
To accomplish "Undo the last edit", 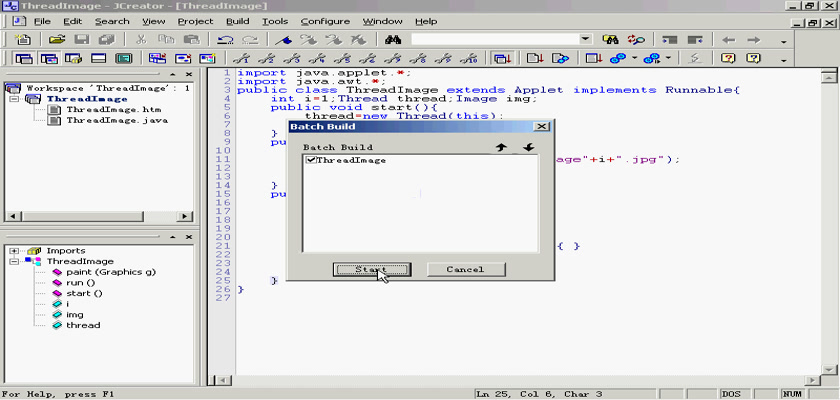I will pos(225,40).
